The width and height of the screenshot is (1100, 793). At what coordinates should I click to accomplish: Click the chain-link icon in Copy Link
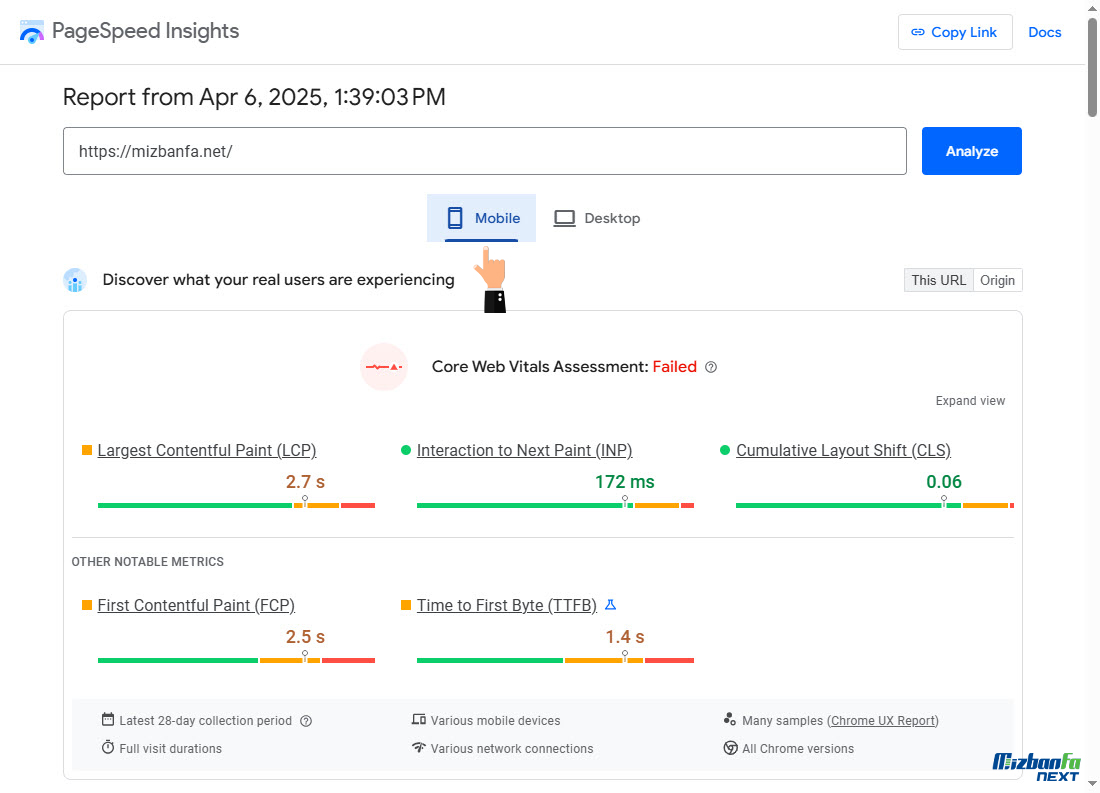click(917, 32)
